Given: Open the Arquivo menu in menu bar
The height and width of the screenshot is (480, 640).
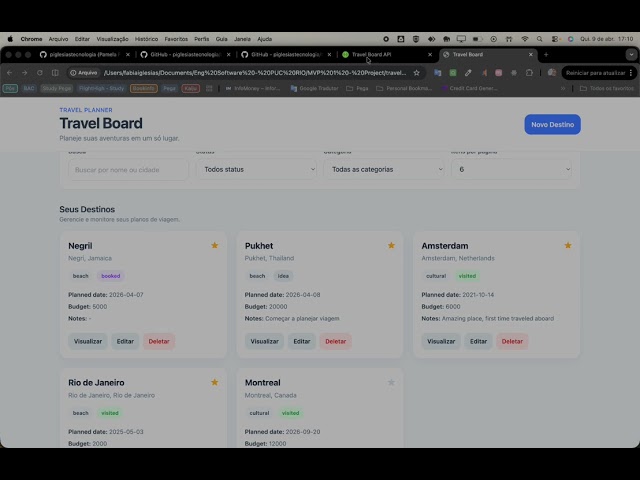Looking at the screenshot, I should [x=58, y=39].
